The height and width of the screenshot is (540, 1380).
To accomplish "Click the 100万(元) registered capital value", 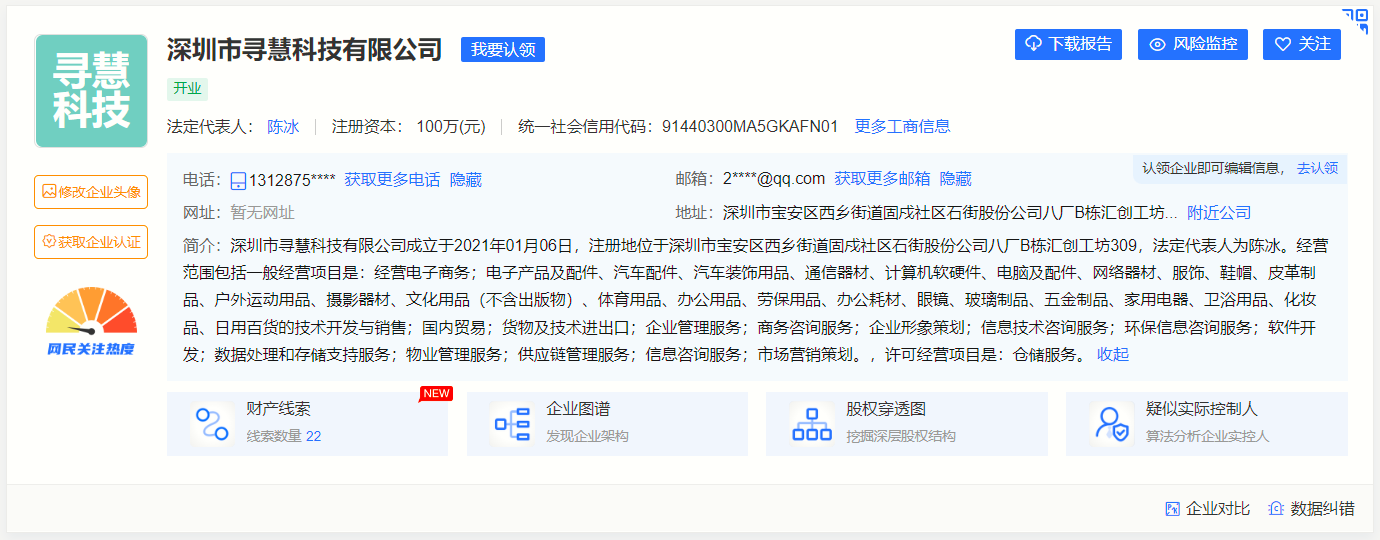I will tap(451, 126).
